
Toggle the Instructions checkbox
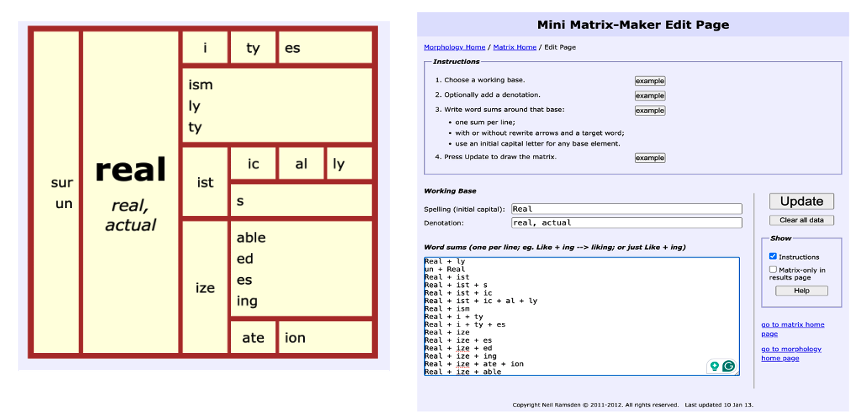773,256
